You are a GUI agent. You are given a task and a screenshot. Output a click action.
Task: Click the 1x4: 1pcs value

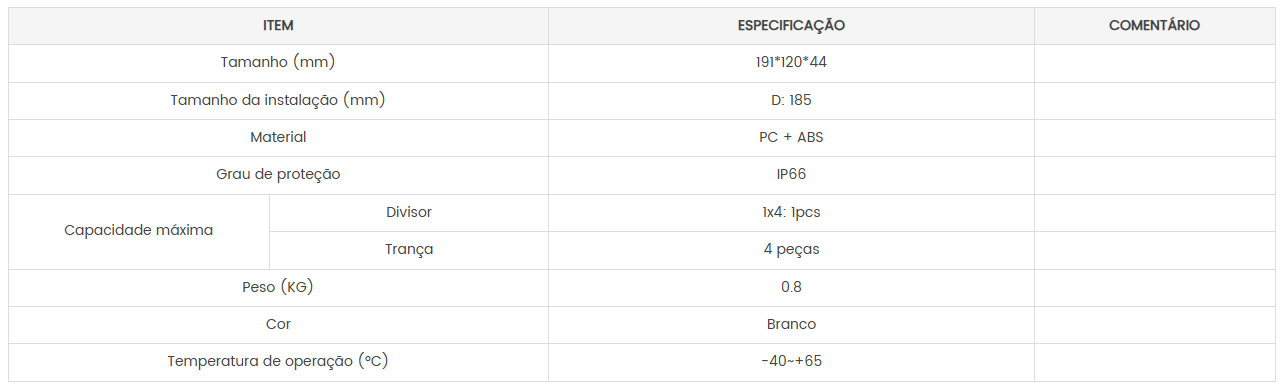(791, 212)
